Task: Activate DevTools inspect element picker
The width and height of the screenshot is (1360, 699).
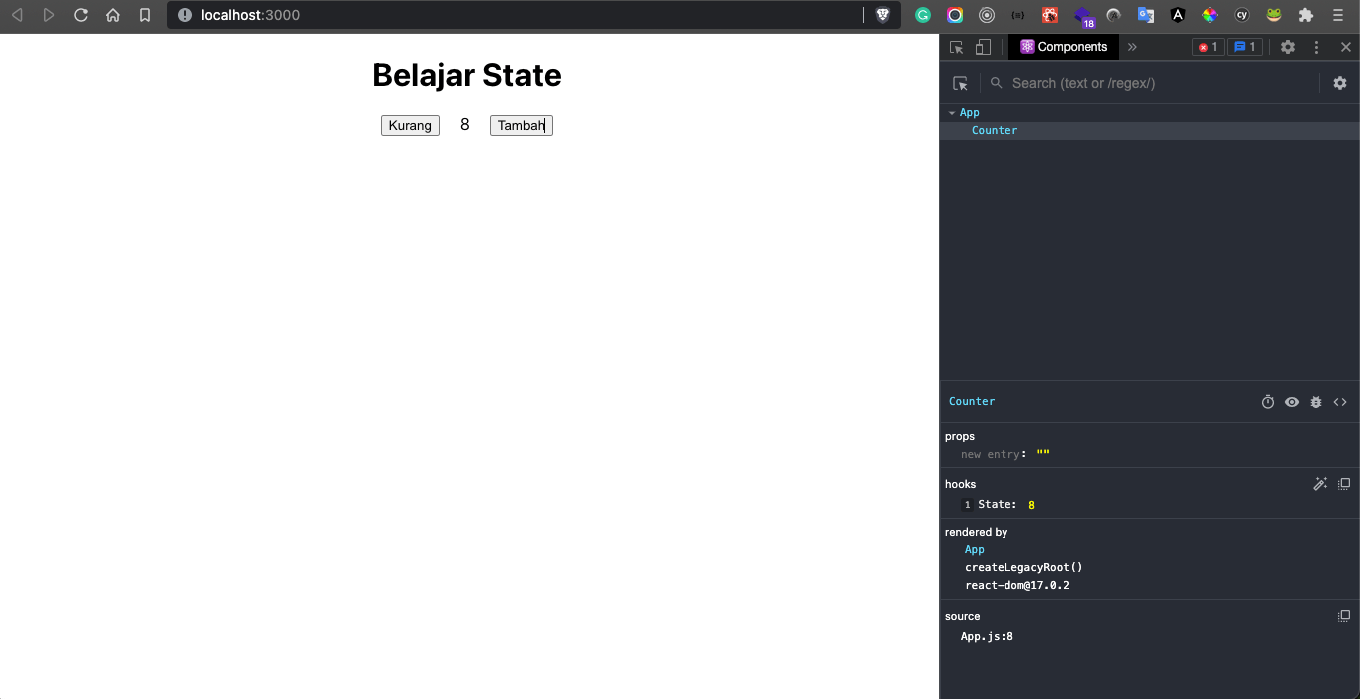Action: [x=957, y=47]
